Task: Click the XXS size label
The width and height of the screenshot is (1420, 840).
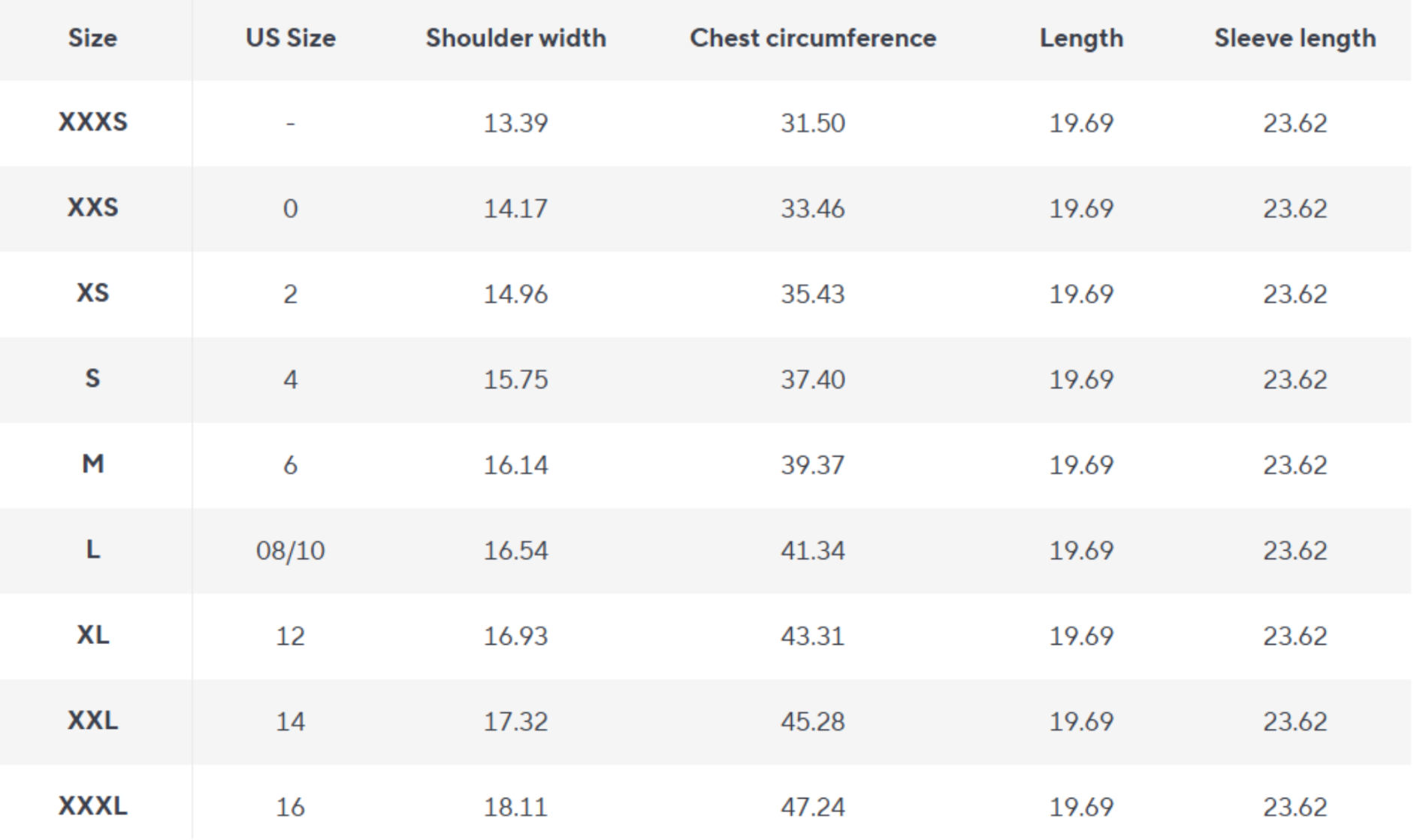Action: click(92, 207)
